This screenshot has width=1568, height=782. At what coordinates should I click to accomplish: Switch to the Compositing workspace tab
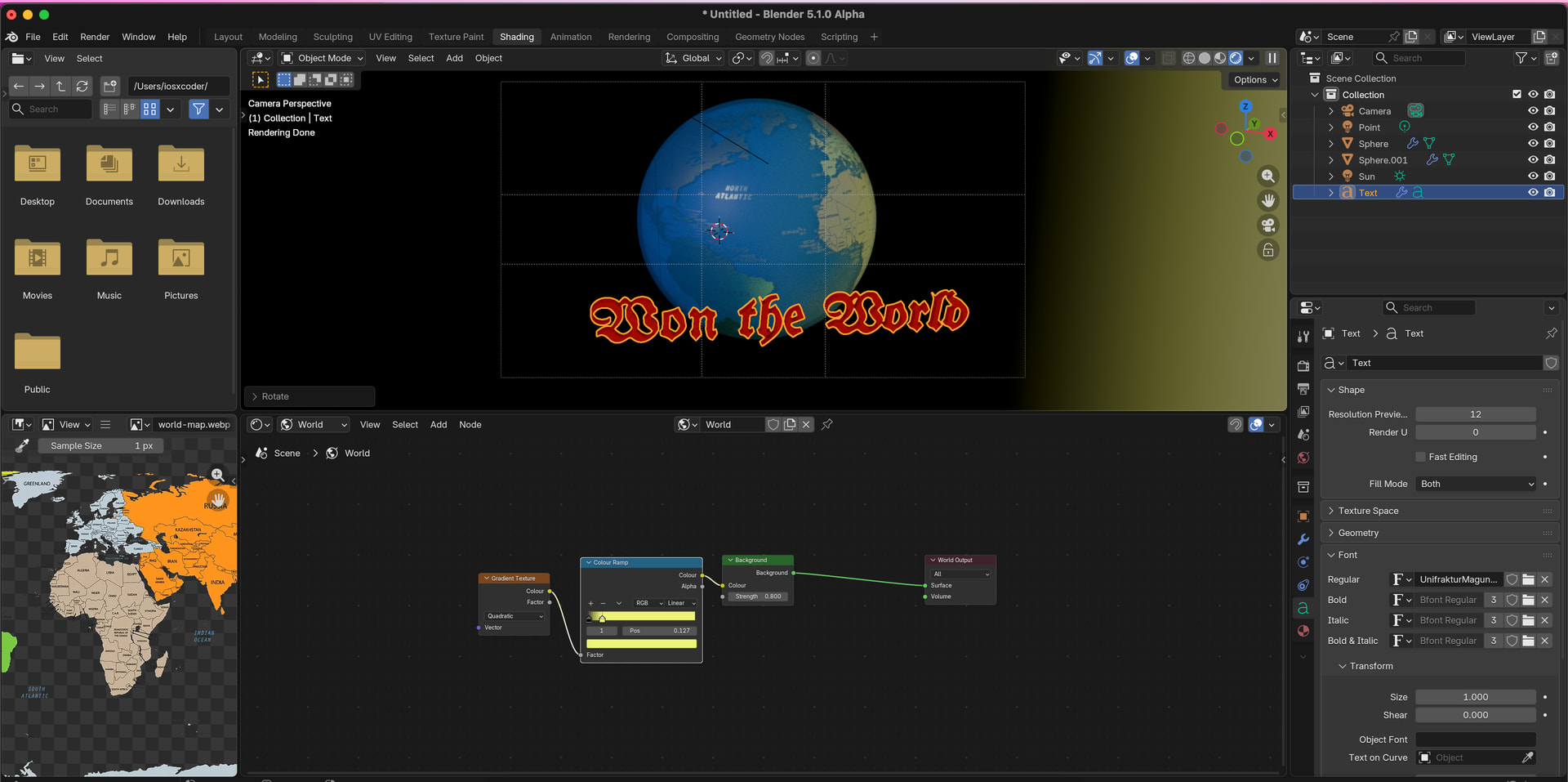(x=692, y=37)
